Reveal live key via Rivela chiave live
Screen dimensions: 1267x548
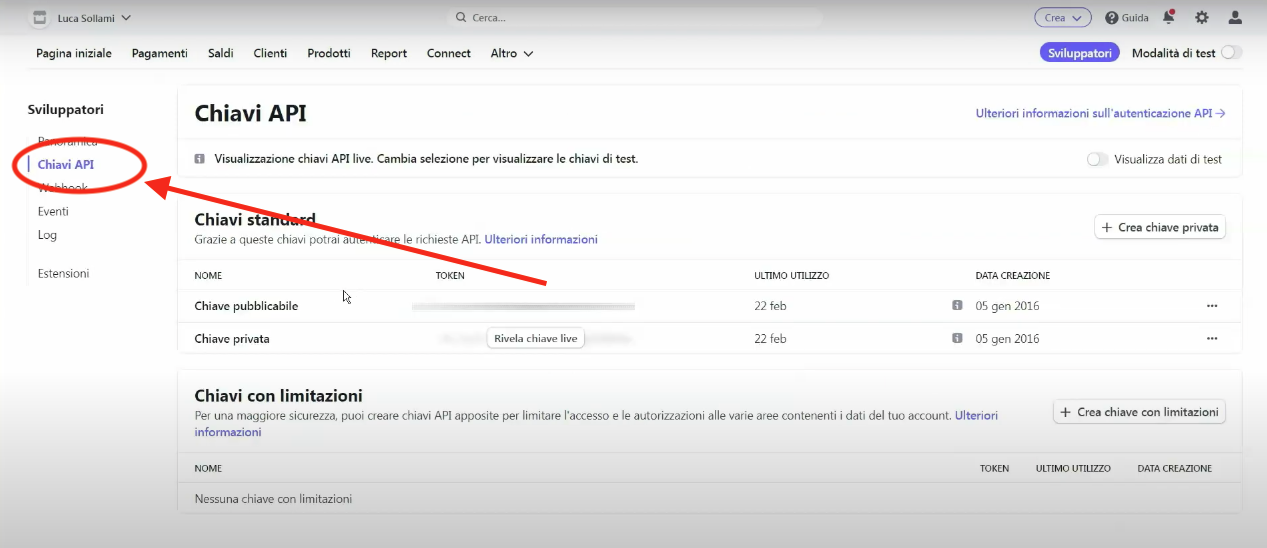pyautogui.click(x=536, y=339)
